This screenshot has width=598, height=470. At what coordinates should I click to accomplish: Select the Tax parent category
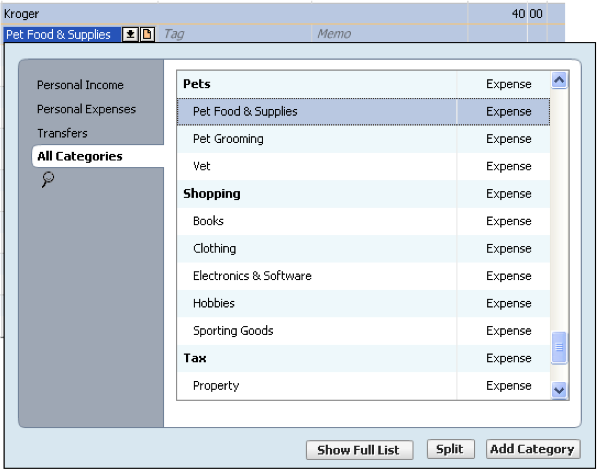pyautogui.click(x=363, y=359)
